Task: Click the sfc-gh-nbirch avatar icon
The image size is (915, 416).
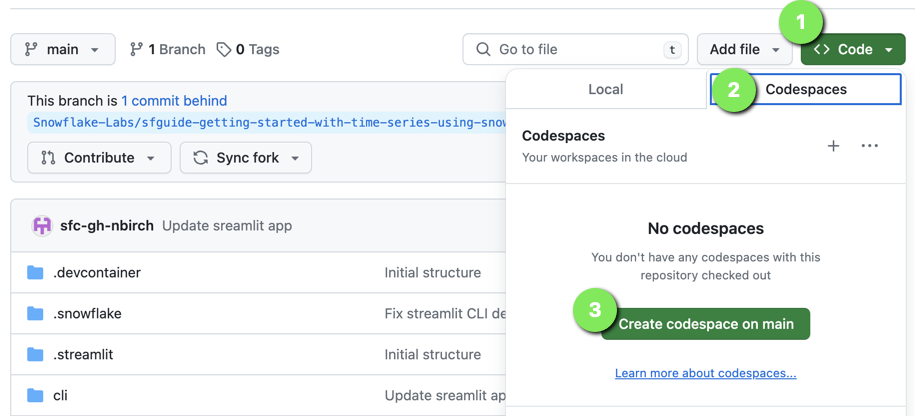Action: pyautogui.click(x=42, y=226)
